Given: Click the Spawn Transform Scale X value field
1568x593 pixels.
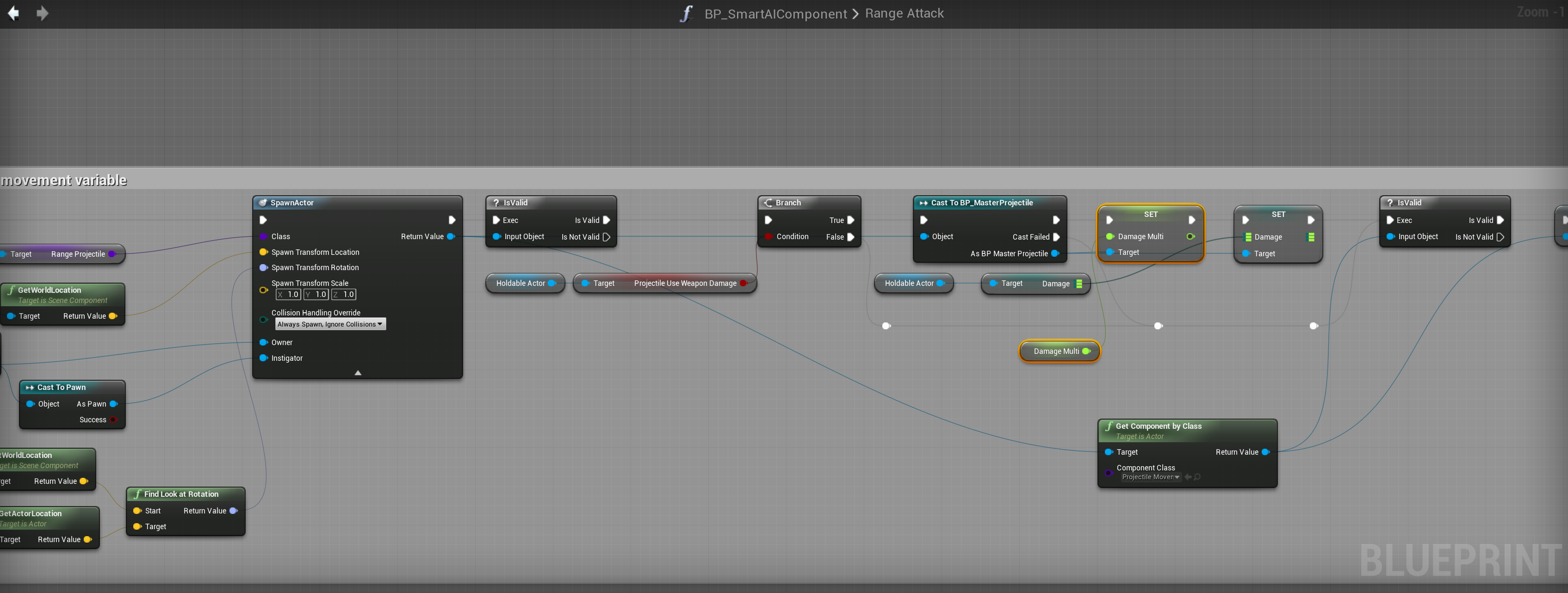Looking at the screenshot, I should [x=291, y=295].
